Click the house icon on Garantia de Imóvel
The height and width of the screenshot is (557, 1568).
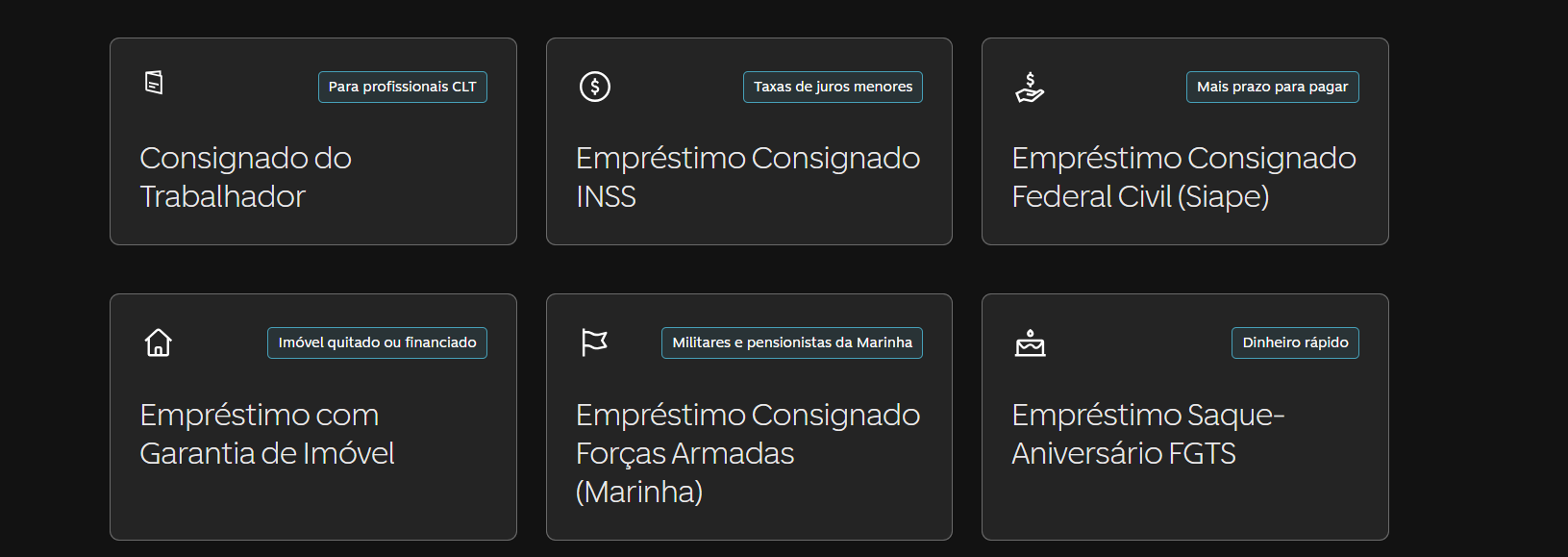[x=159, y=342]
